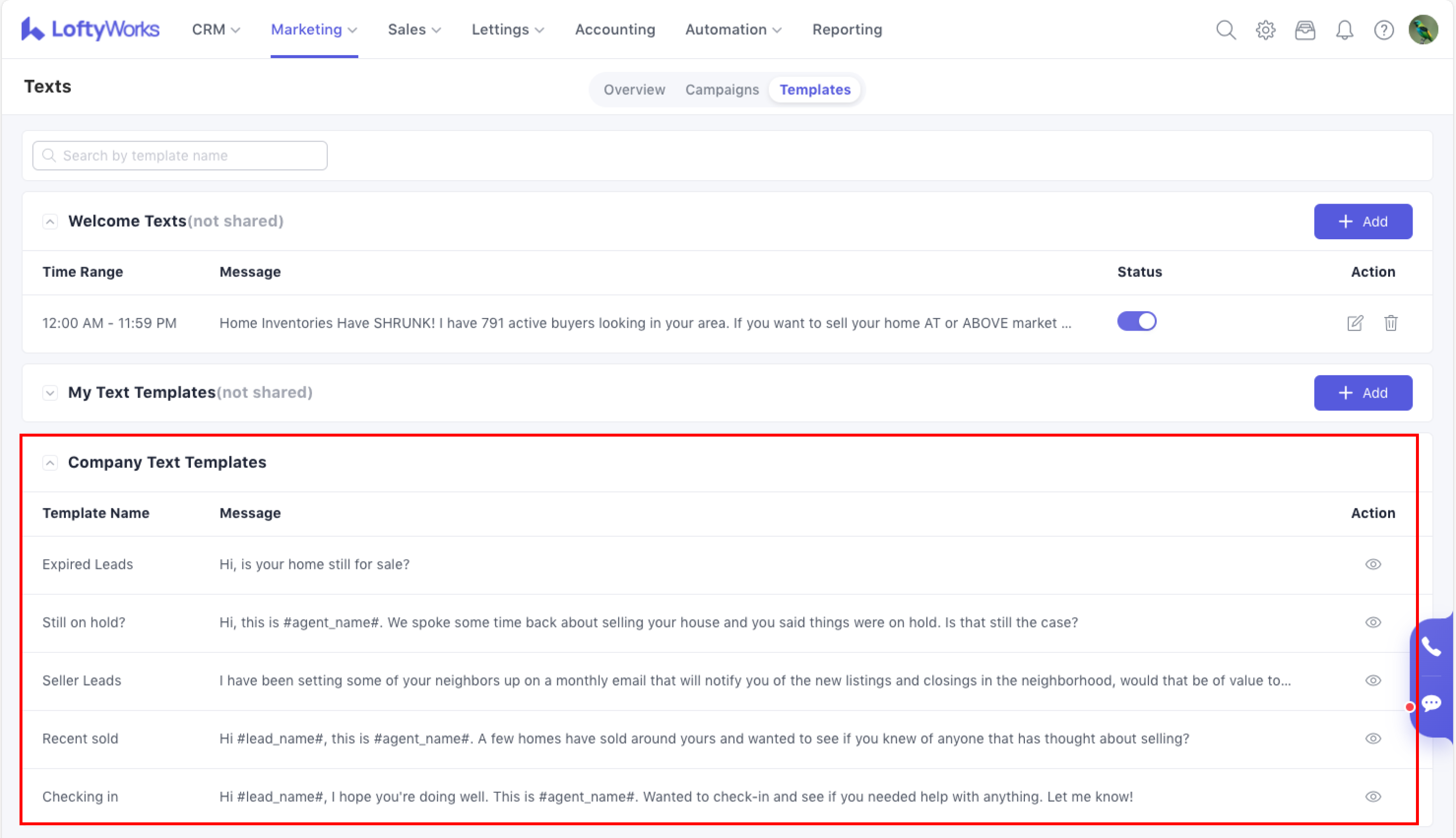Click the search magnifier icon in header

pyautogui.click(x=1226, y=30)
